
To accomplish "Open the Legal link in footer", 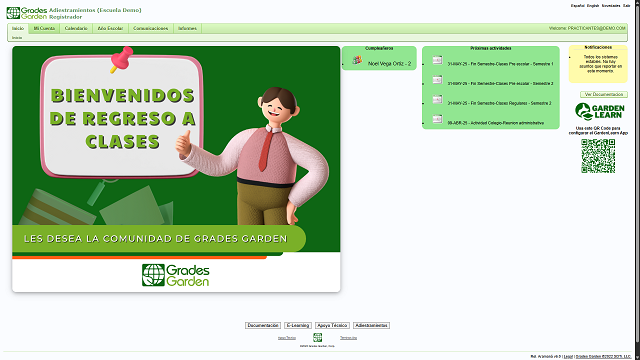I will tap(568, 357).
